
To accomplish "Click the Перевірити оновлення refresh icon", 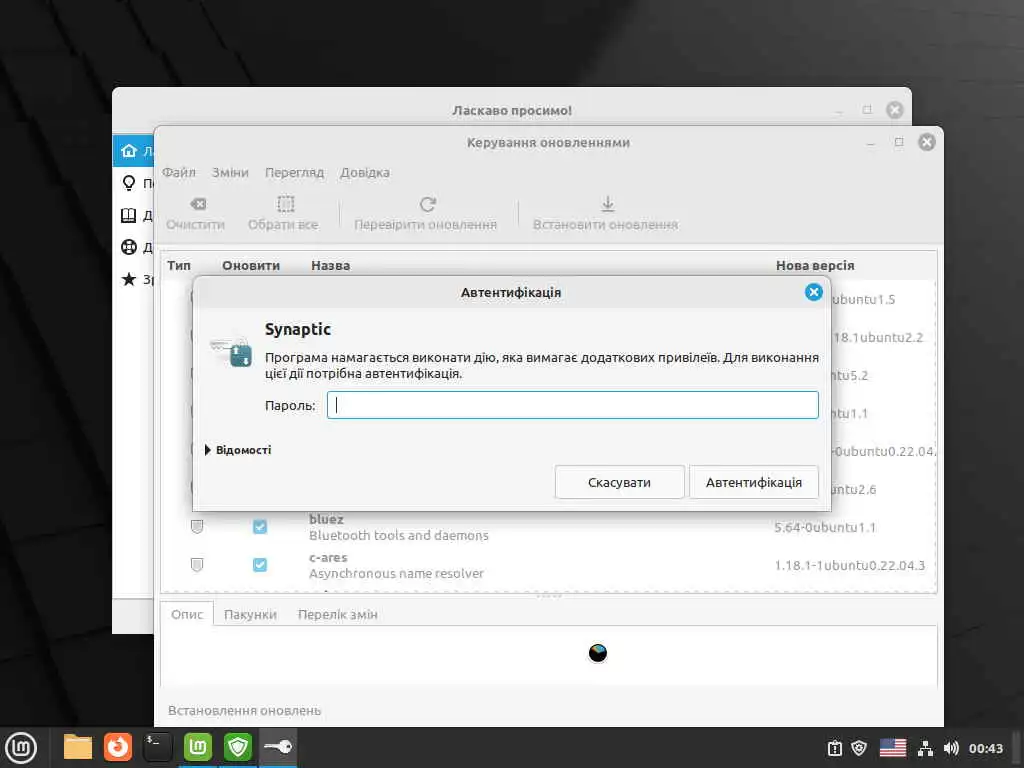I will click(428, 204).
